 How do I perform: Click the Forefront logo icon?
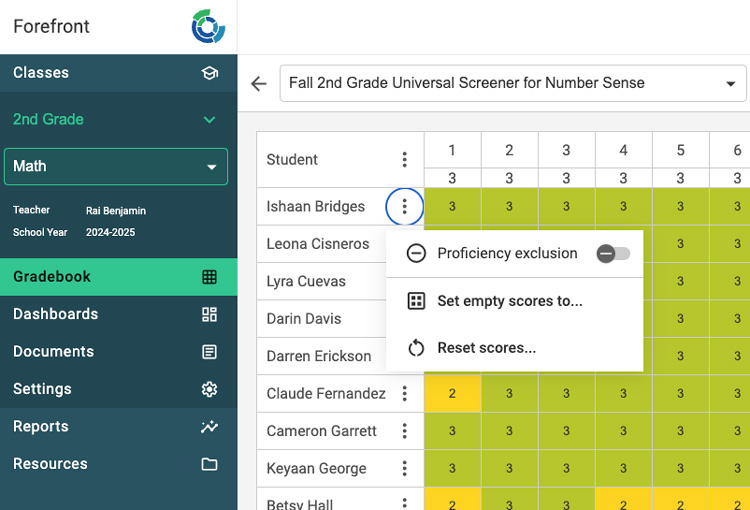click(208, 26)
